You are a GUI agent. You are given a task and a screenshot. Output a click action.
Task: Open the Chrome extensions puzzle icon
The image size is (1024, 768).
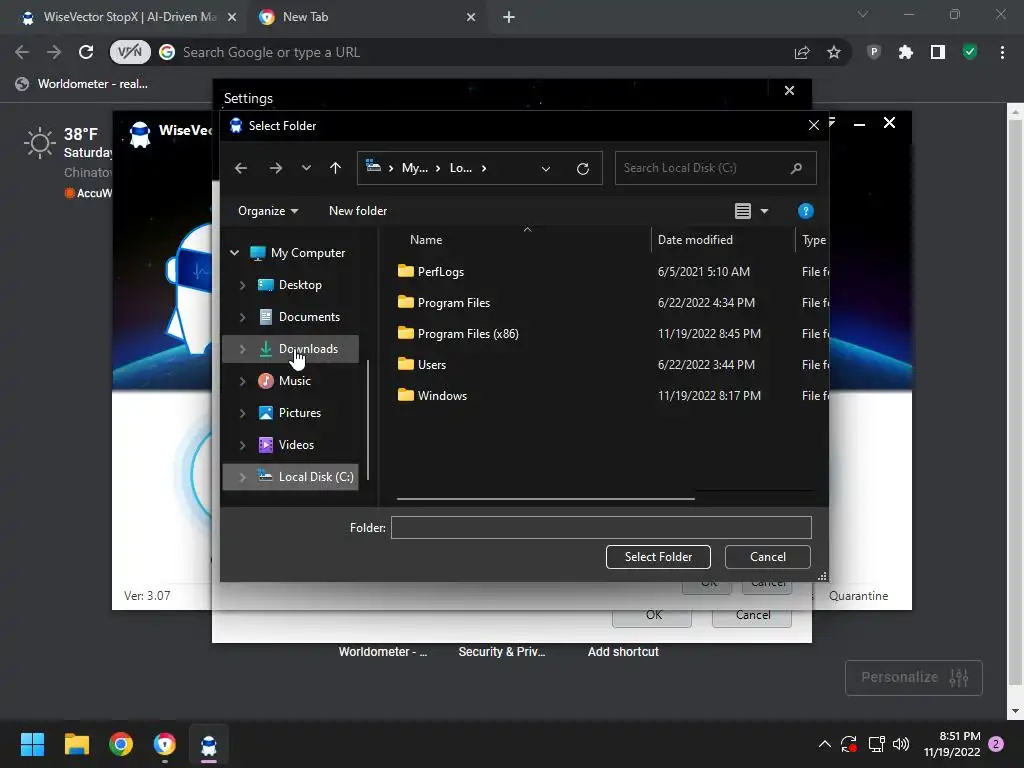pyautogui.click(x=905, y=52)
